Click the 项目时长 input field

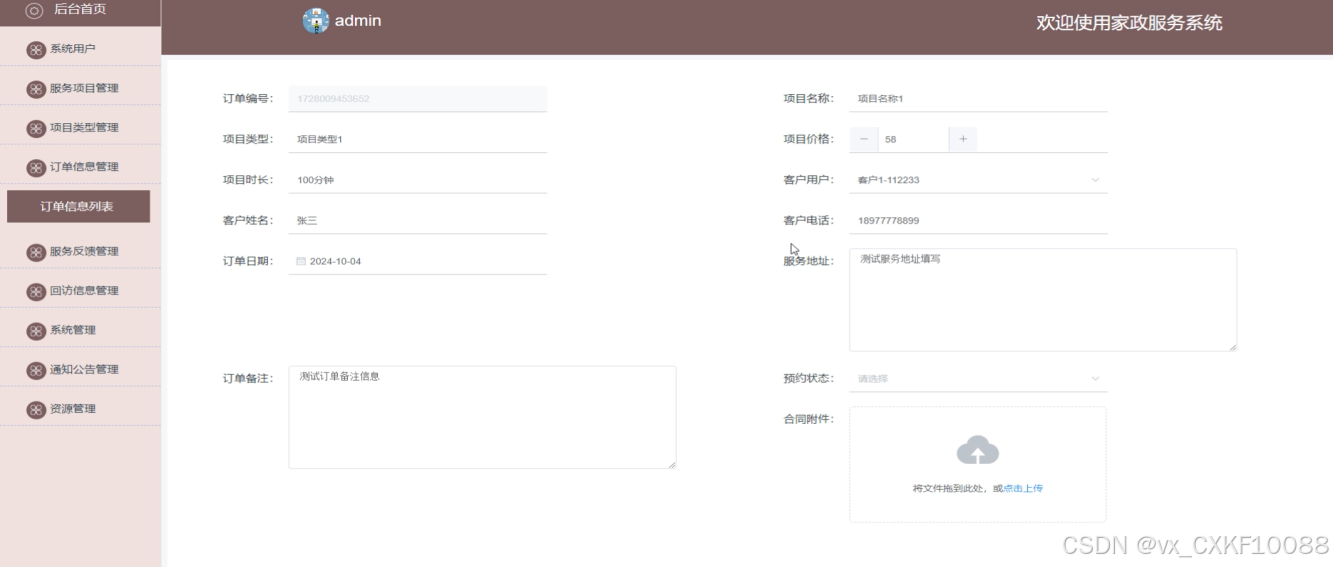(418, 180)
